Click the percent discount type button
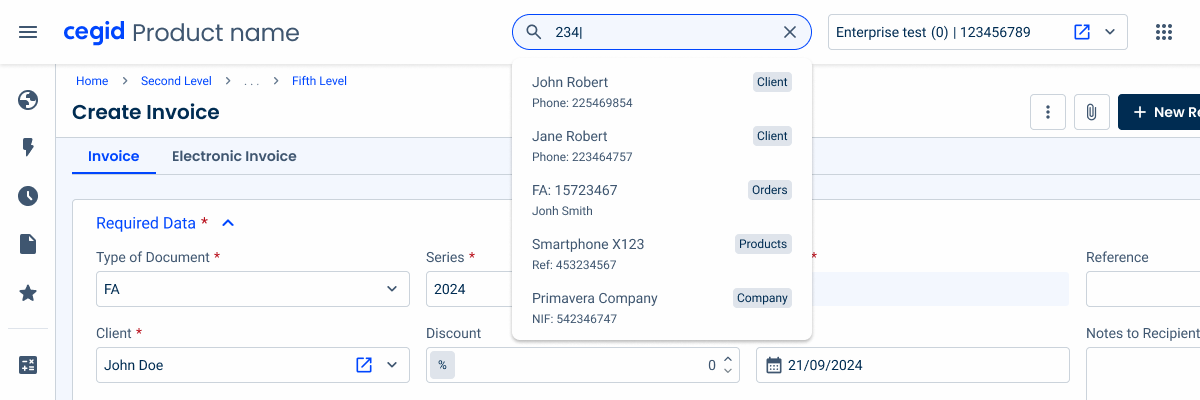 click(442, 365)
